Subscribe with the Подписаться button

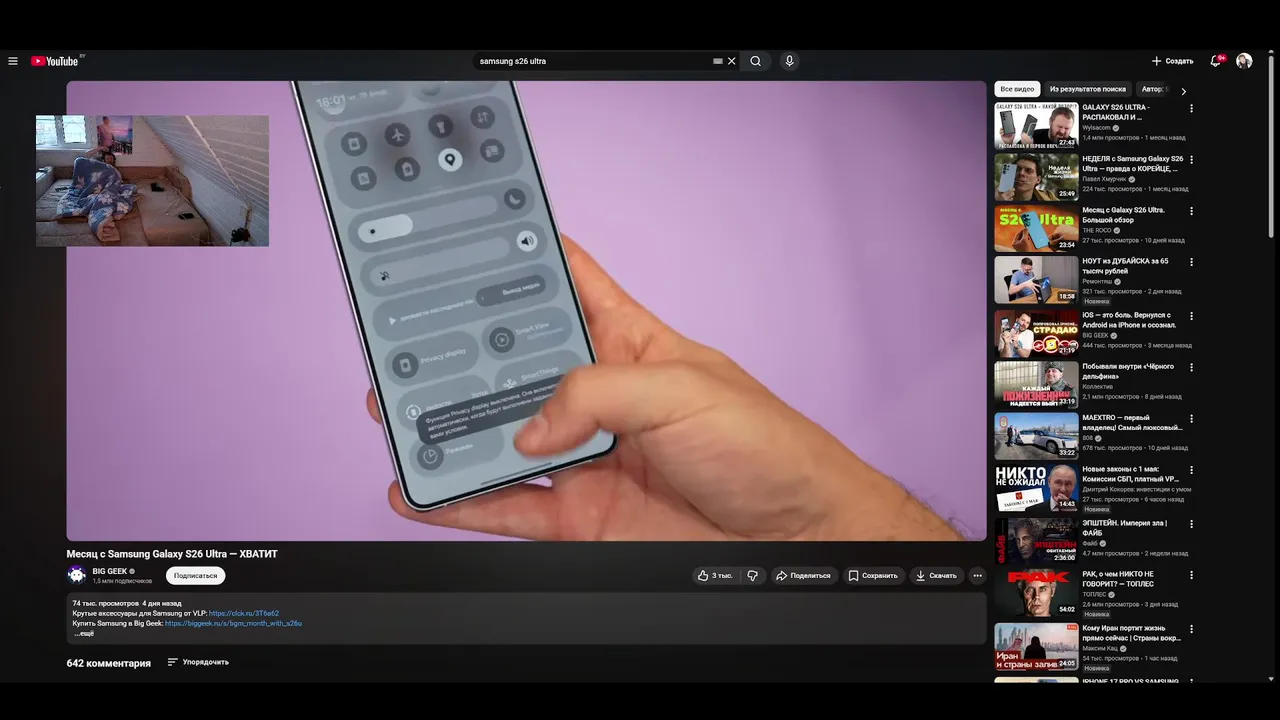tap(195, 576)
